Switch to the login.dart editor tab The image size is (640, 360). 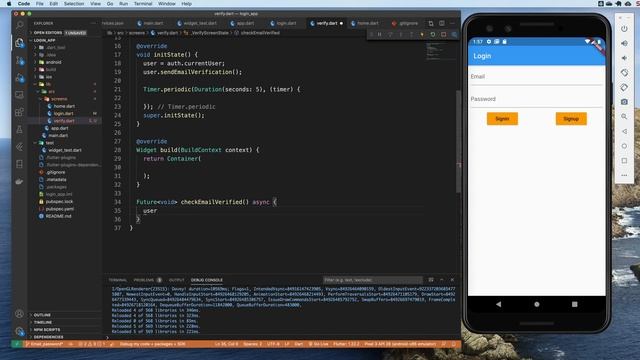286,23
